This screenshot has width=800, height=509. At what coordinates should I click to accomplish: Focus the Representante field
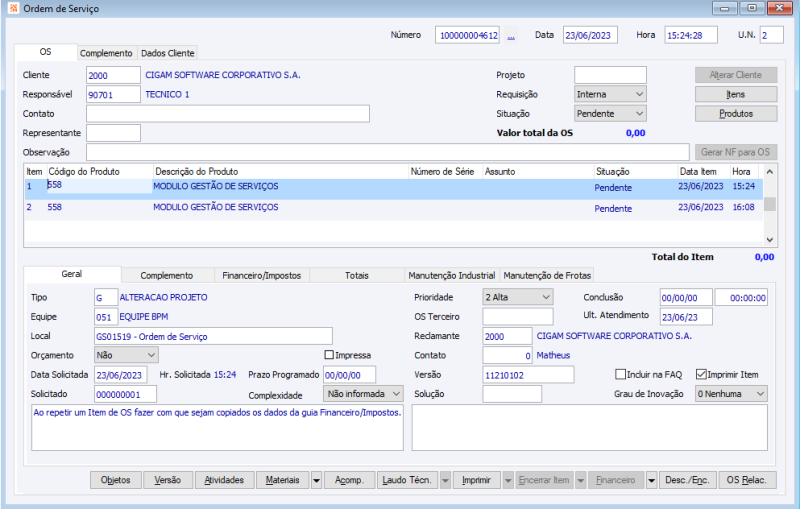(113, 133)
